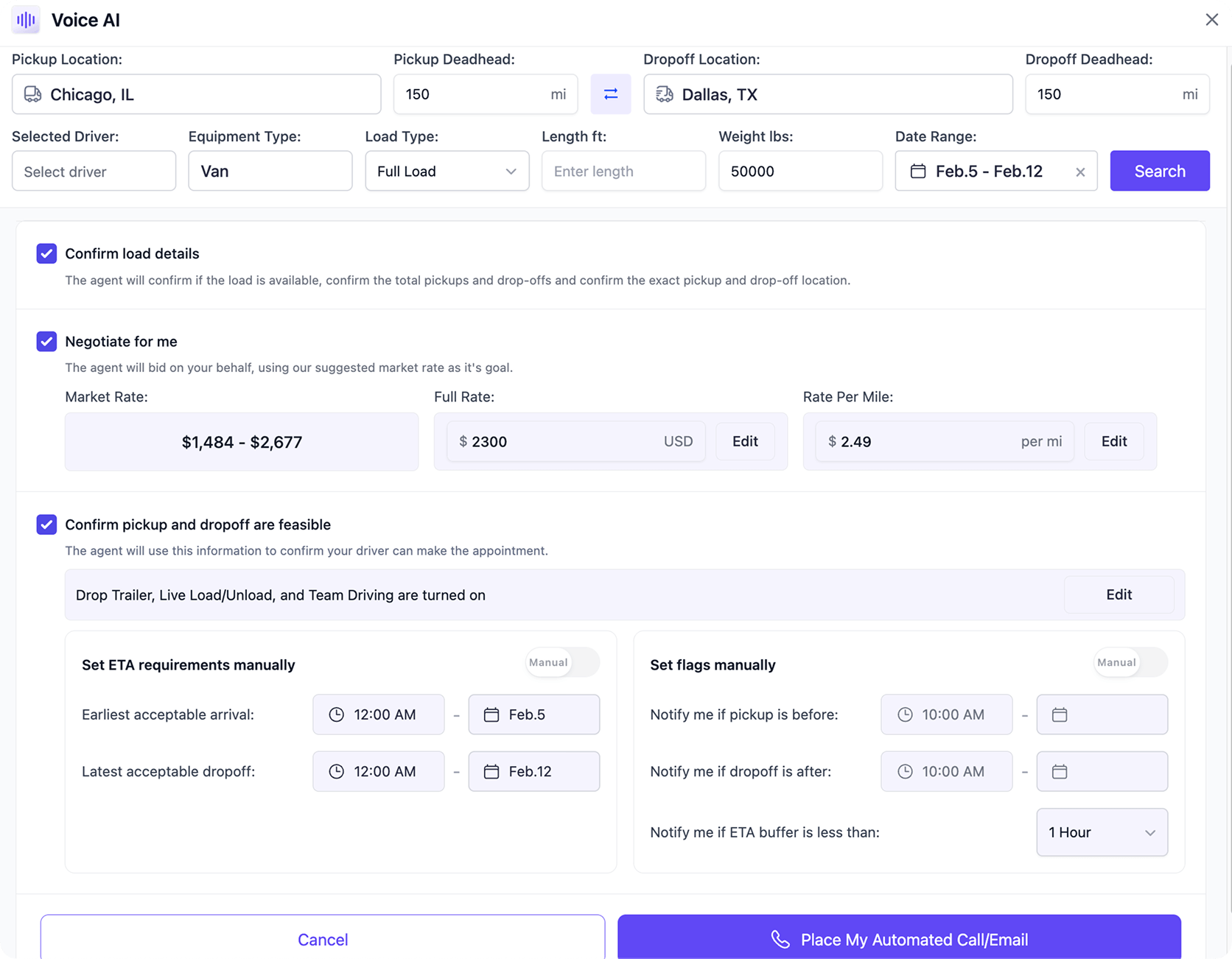Click the calendar icon for latest acceptable dropoff
Image resolution: width=1232 pixels, height=959 pixels.
click(491, 771)
